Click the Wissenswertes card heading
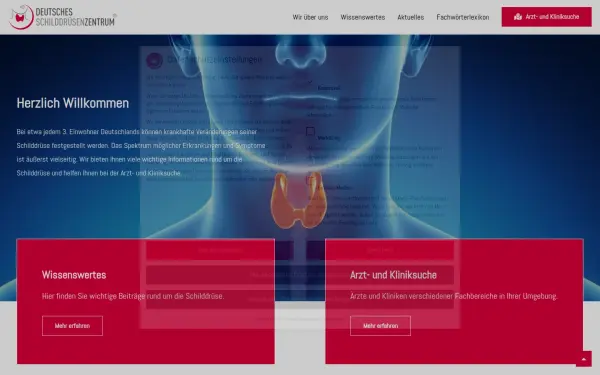This screenshot has height=375, width=600. pyautogui.click(x=74, y=275)
